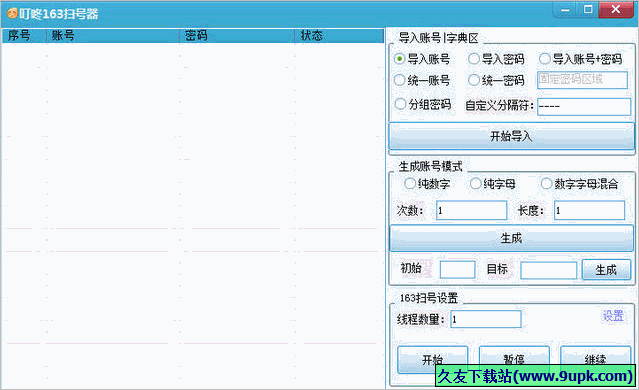The height and width of the screenshot is (390, 639).
Task: Click the 长度 input field
Action: [x=589, y=210]
